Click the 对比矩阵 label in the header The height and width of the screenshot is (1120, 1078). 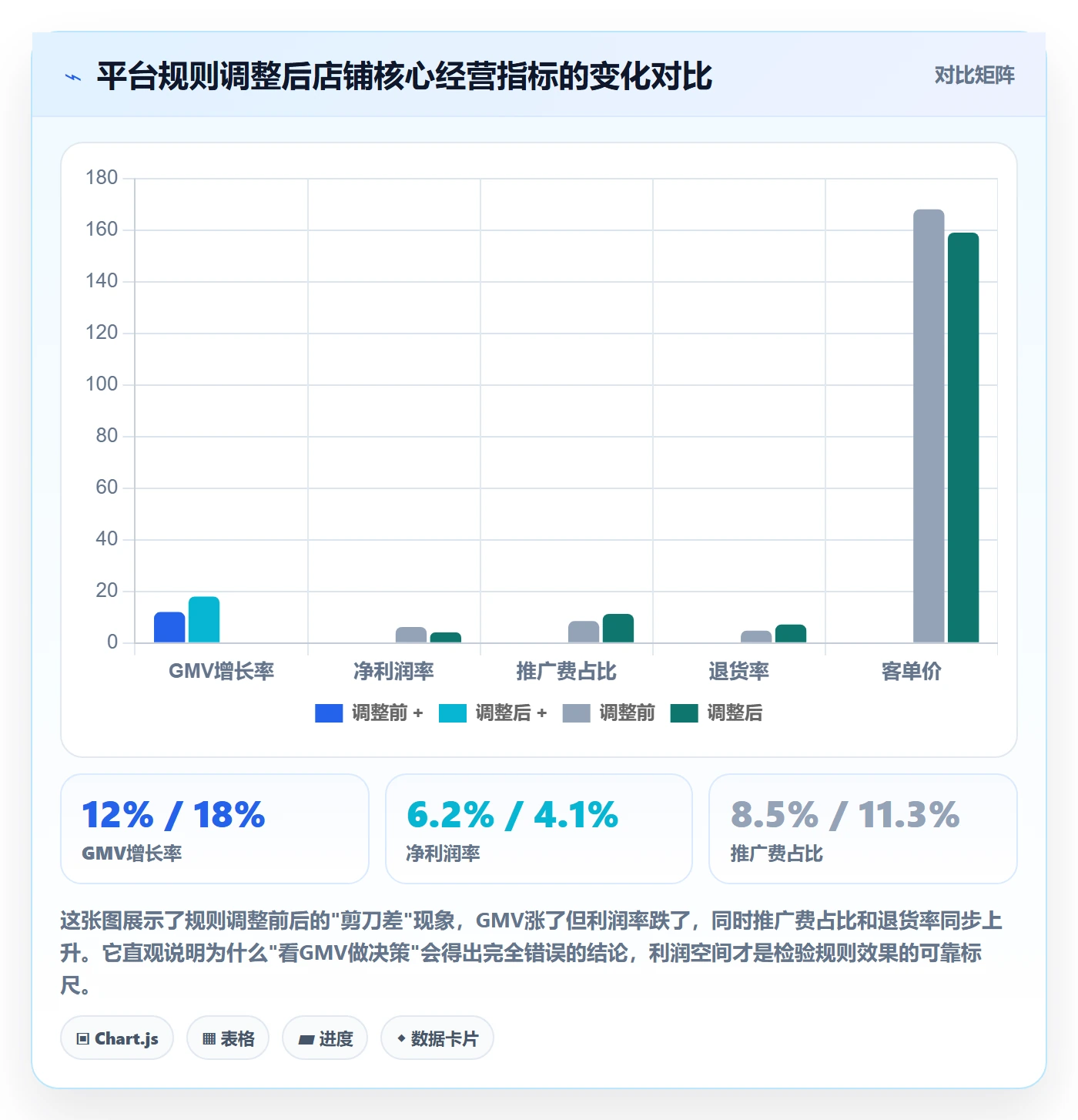coord(974,75)
